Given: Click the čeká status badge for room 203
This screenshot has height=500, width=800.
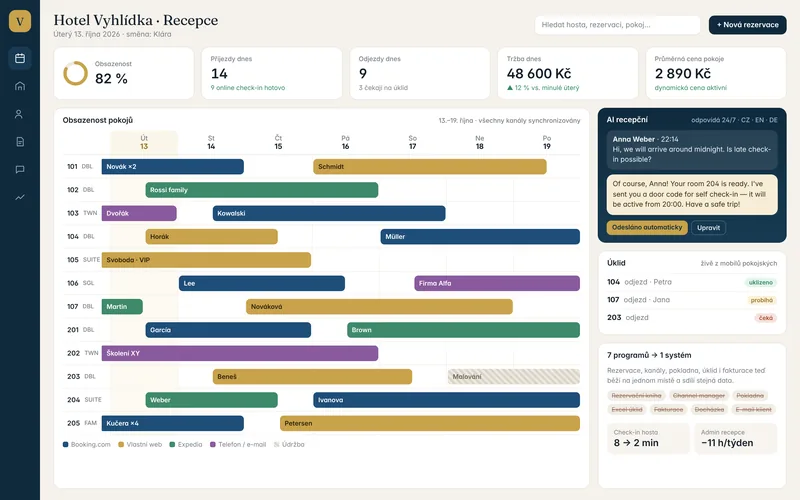Looking at the screenshot, I should 765,318.
